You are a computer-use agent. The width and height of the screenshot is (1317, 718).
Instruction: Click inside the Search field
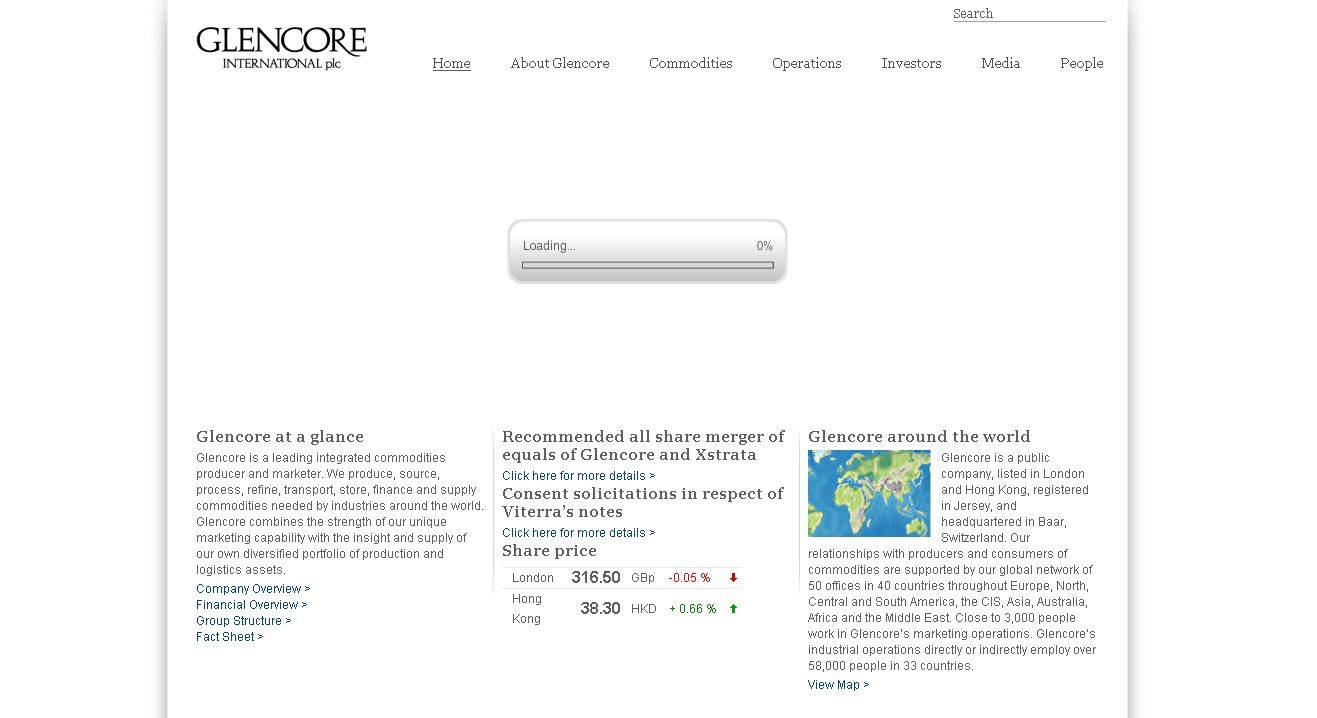tap(1029, 13)
